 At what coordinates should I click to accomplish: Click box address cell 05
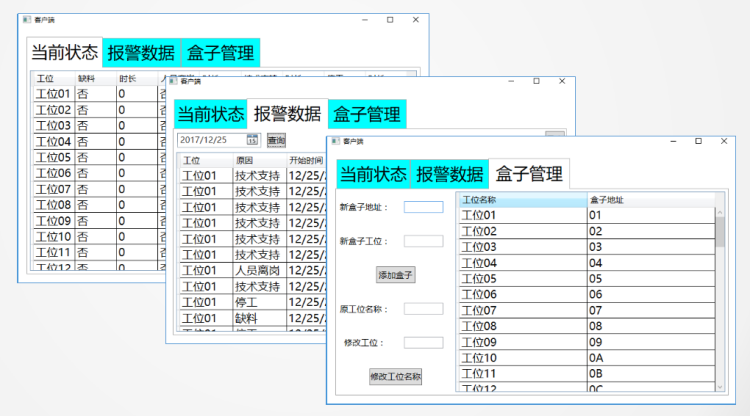651,279
